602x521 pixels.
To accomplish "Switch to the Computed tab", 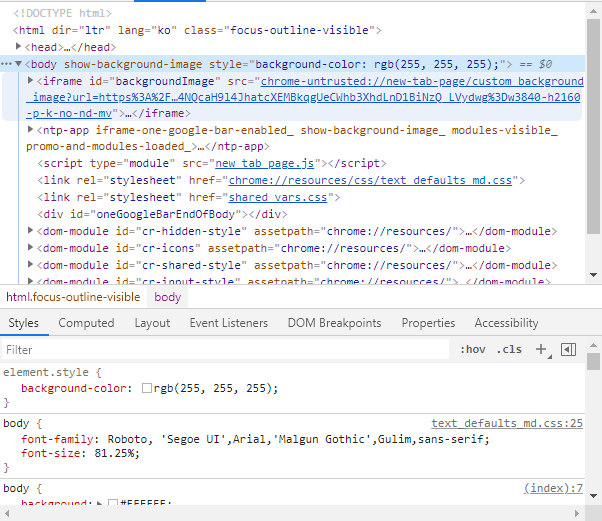I will click(86, 323).
